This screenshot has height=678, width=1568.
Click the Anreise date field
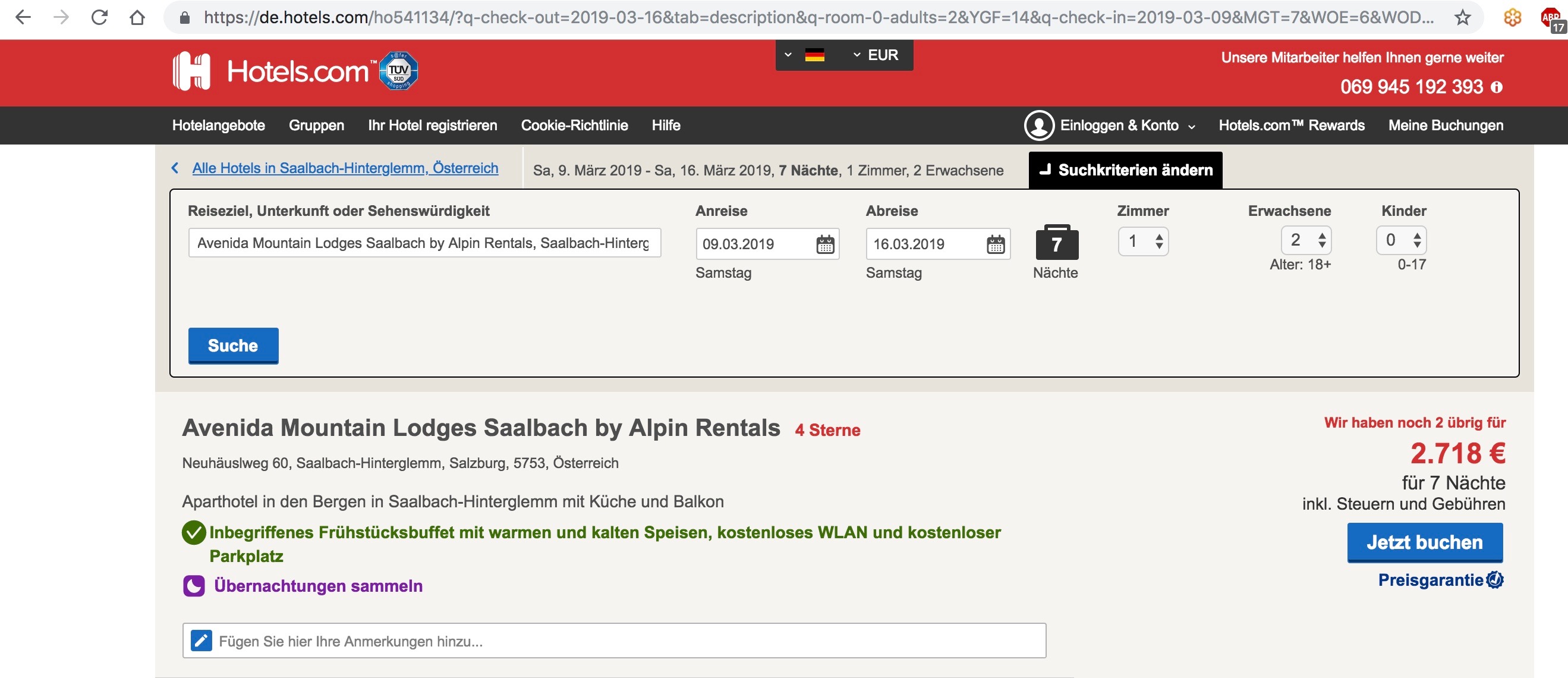767,244
